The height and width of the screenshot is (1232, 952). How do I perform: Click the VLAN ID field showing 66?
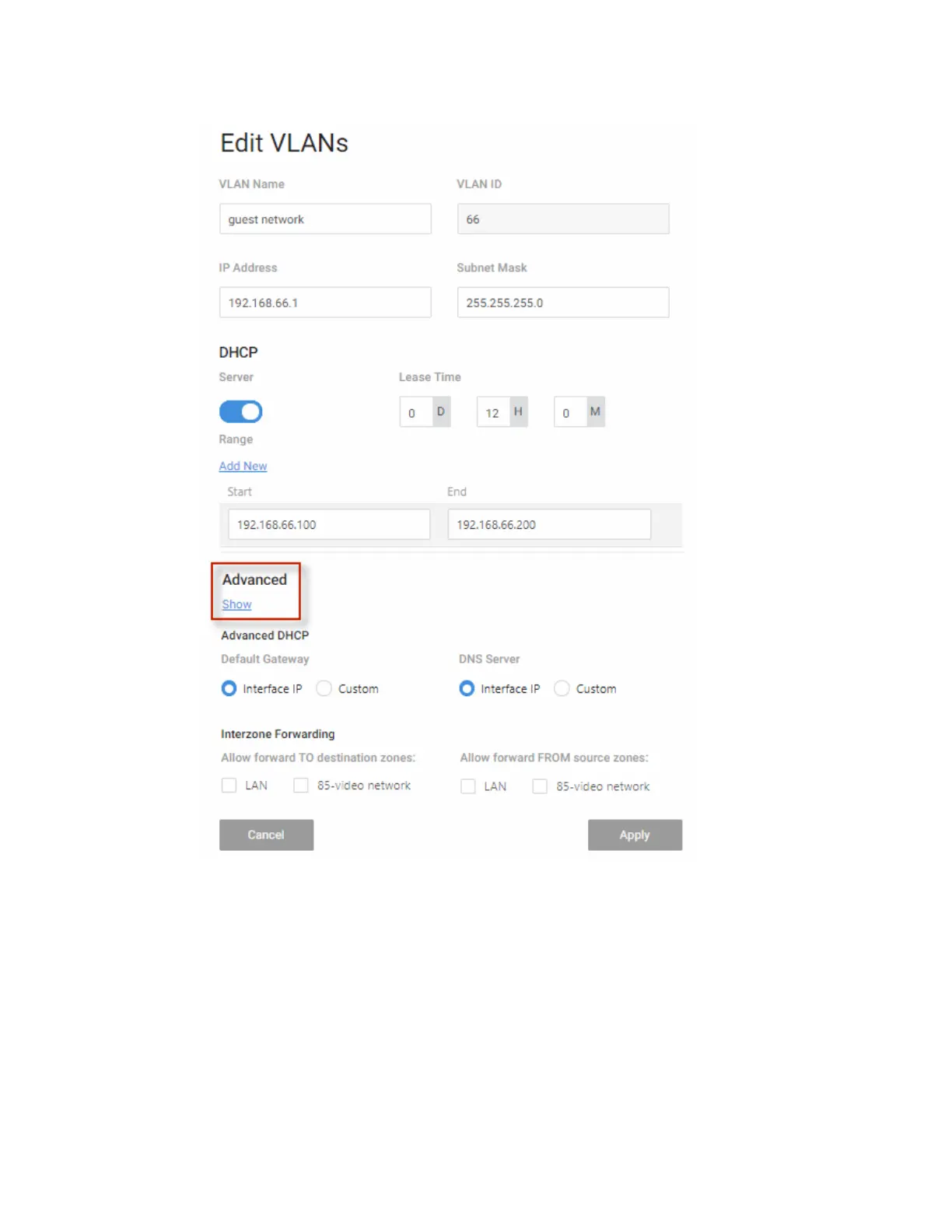(x=563, y=219)
